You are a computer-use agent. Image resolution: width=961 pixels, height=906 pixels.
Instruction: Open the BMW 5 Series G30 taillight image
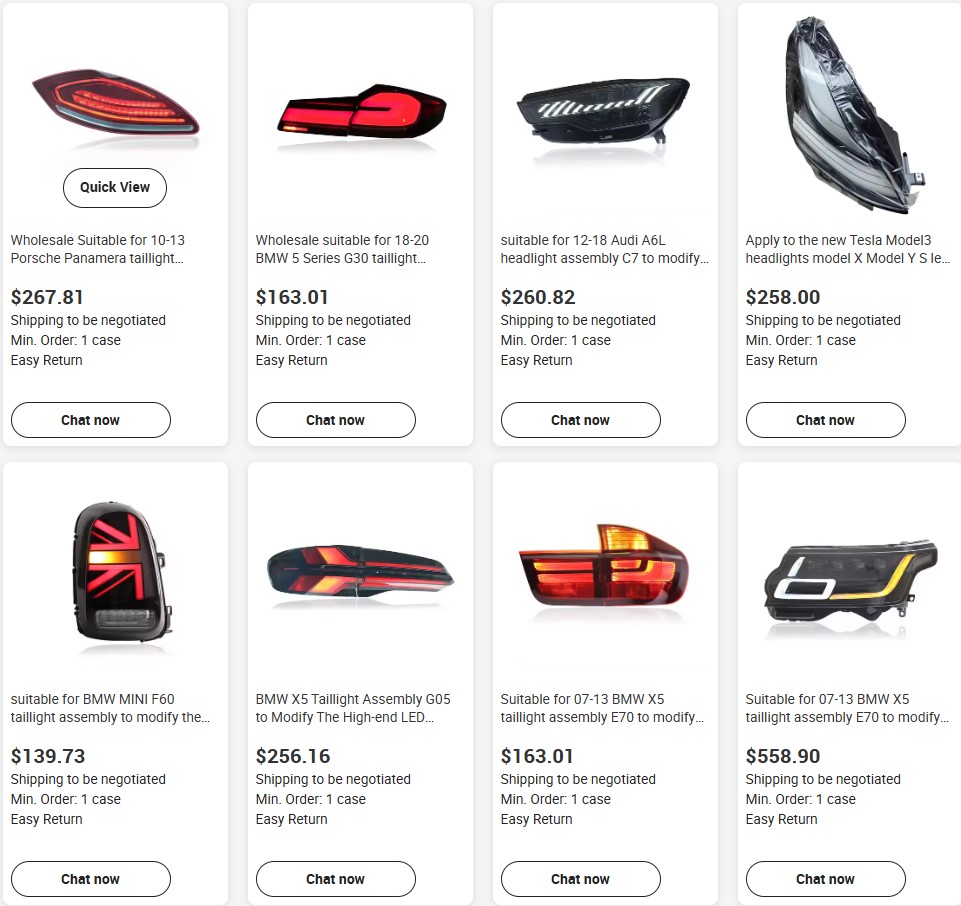click(360, 113)
